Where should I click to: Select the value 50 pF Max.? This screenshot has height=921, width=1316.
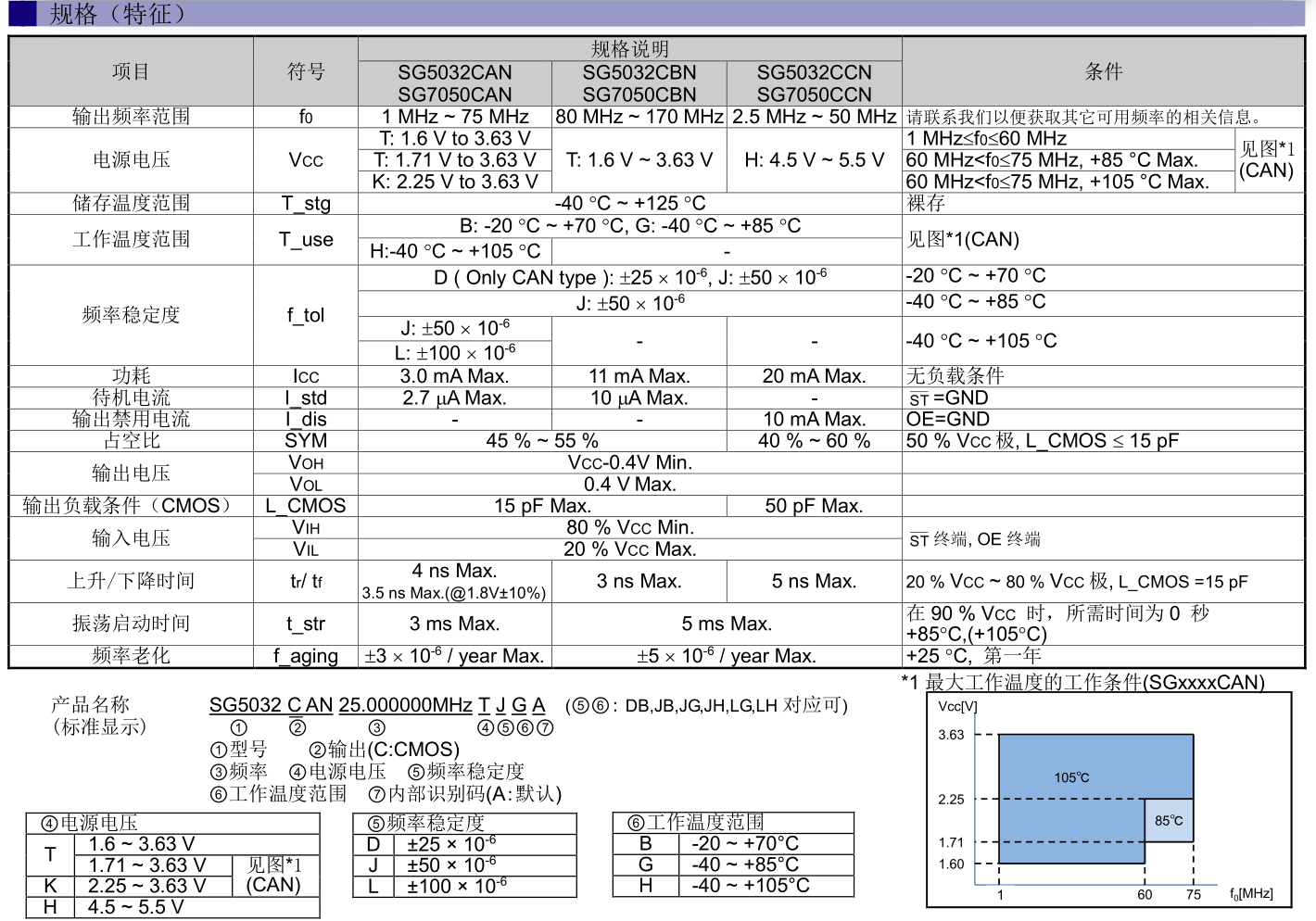(815, 506)
